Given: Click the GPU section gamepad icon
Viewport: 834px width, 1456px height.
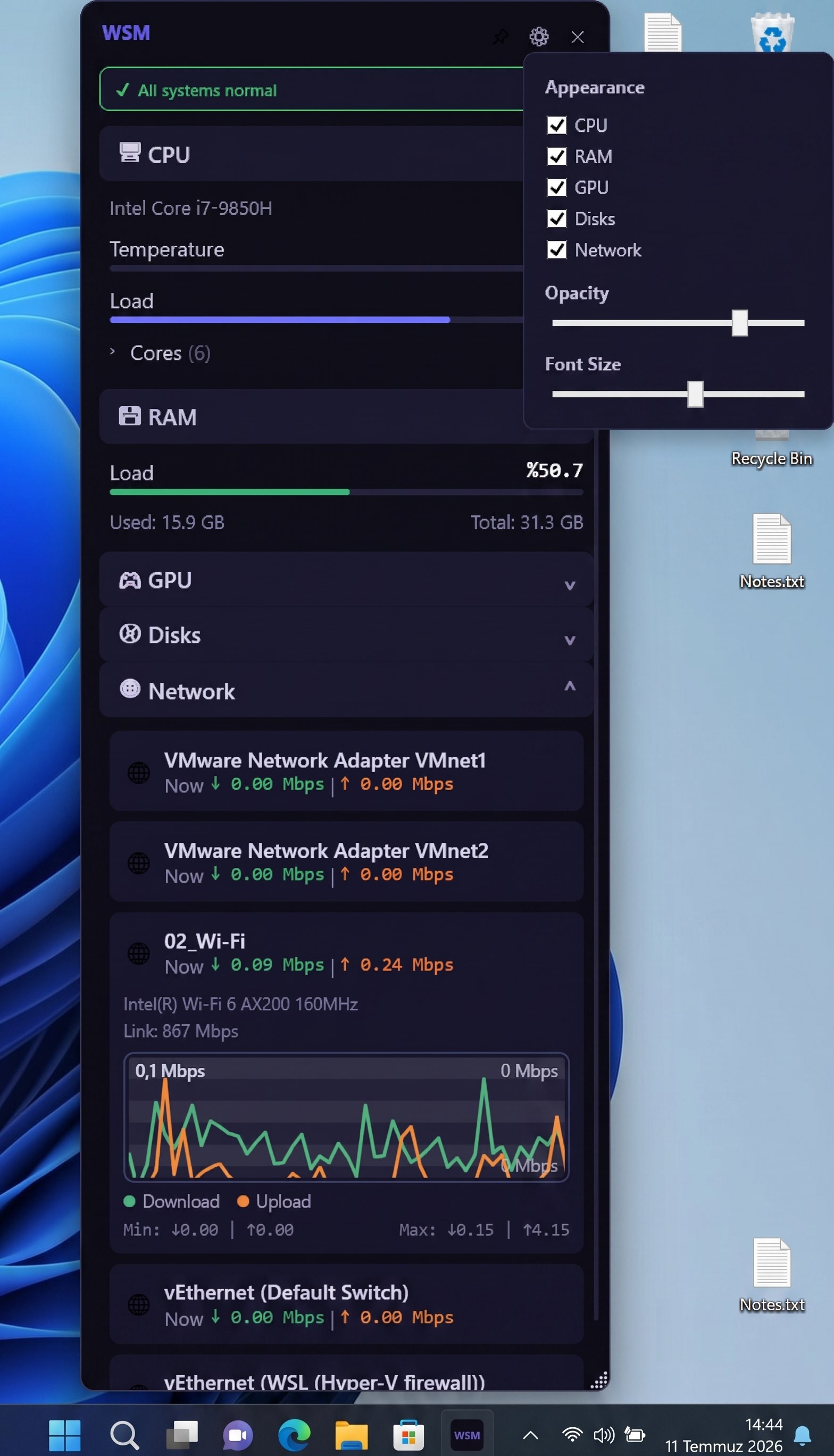Looking at the screenshot, I should pos(129,580).
